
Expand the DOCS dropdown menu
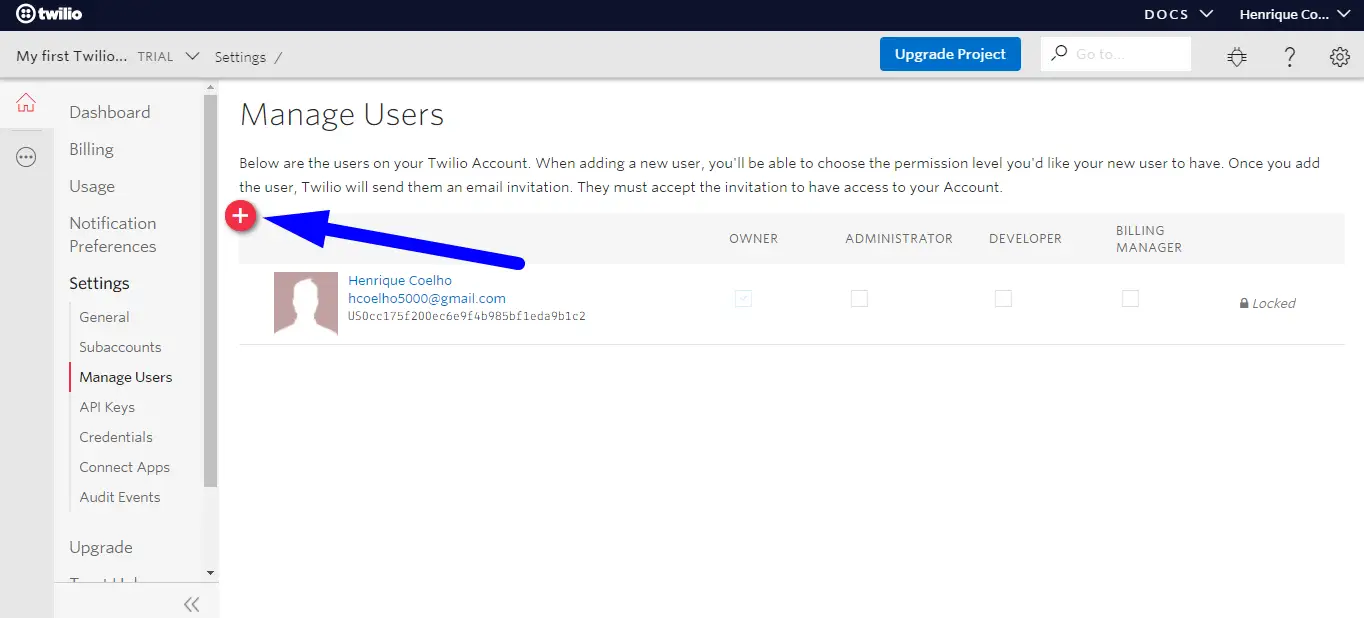tap(1179, 14)
